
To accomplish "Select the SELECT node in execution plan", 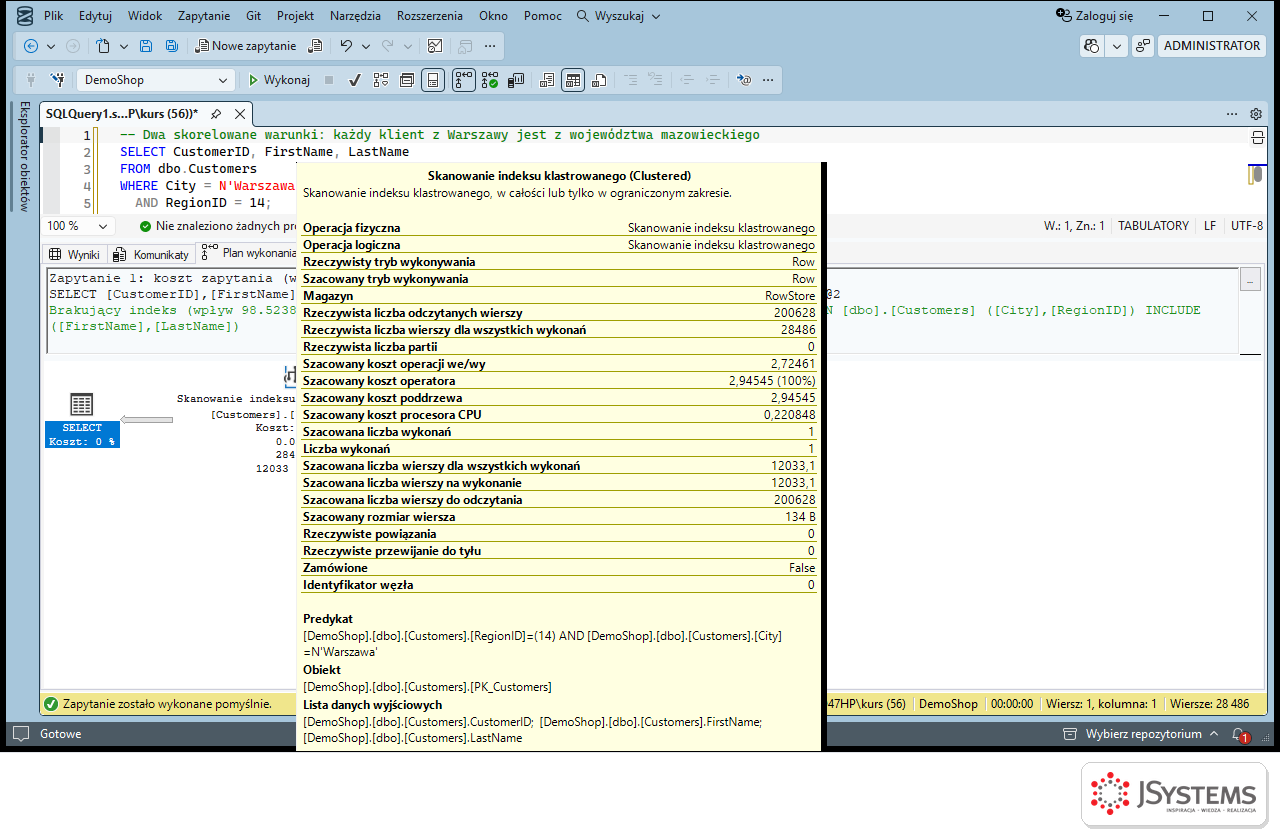I will tap(82, 420).
